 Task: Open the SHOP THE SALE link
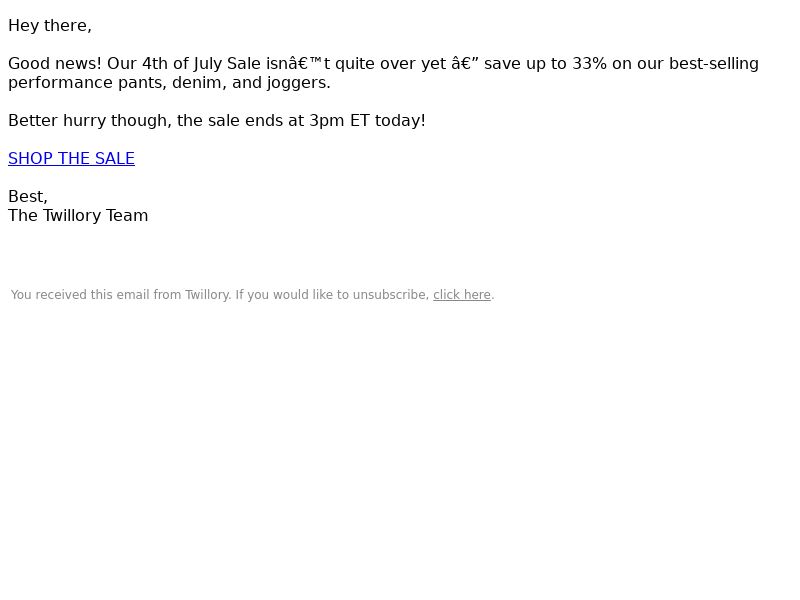(71, 158)
